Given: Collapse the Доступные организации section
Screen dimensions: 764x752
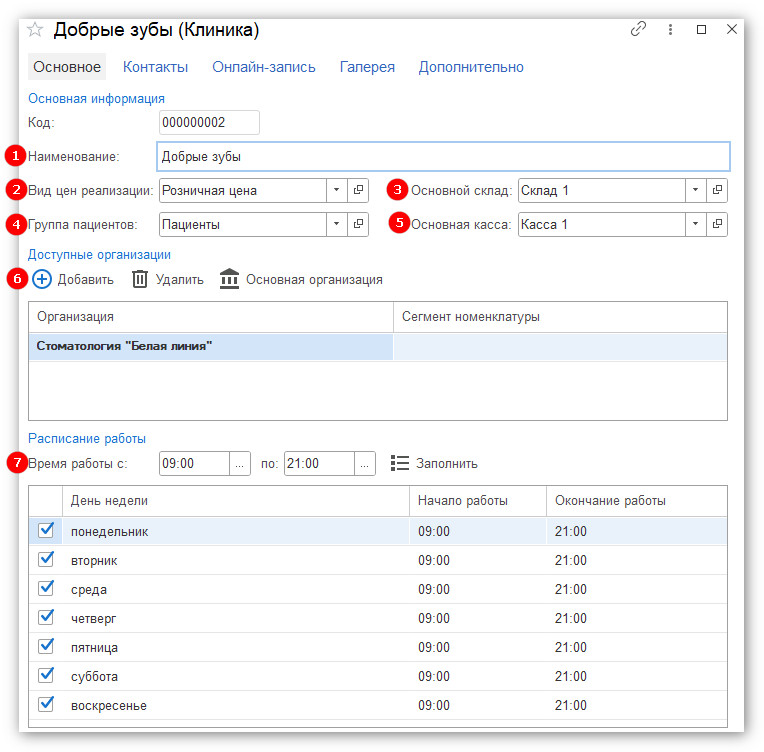Looking at the screenshot, I should (99, 254).
